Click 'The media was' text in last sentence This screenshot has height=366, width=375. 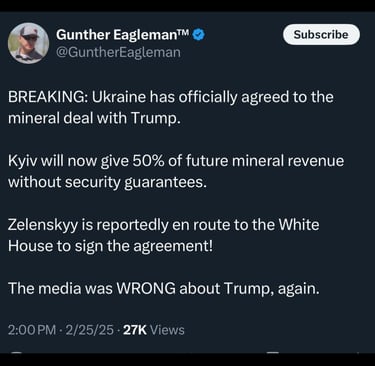click(x=60, y=289)
